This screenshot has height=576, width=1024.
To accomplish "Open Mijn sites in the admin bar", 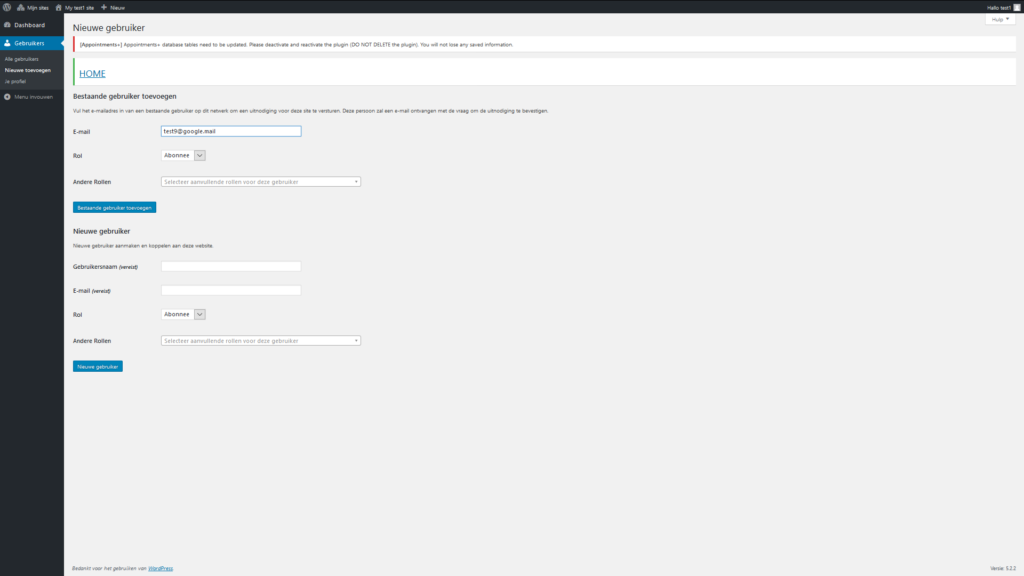I will coord(33,7).
